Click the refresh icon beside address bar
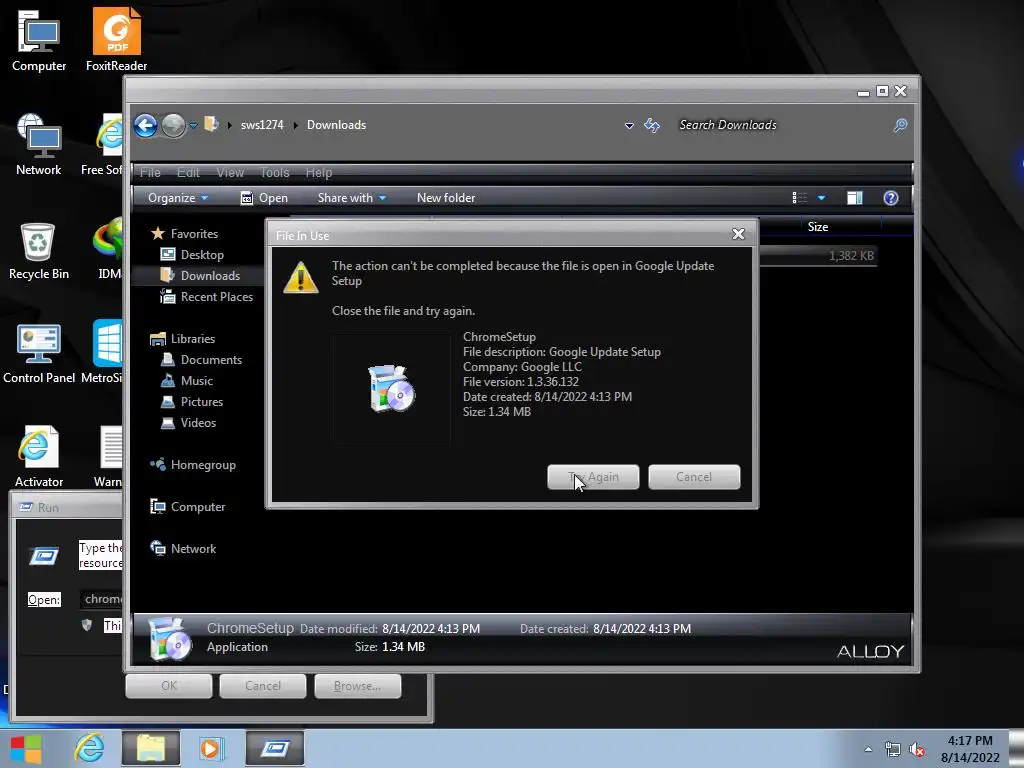The image size is (1024, 768). pyautogui.click(x=652, y=125)
